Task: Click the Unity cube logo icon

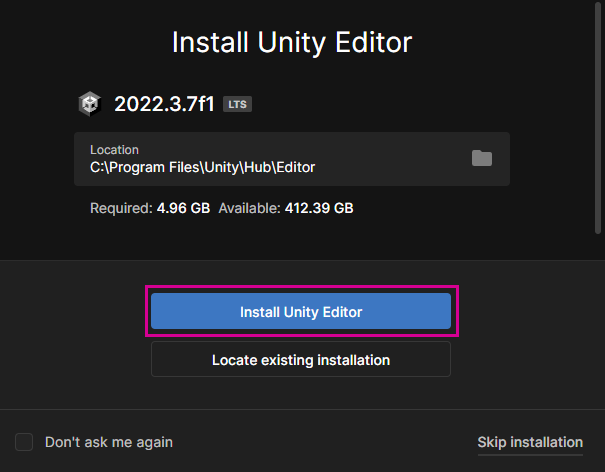Action: pyautogui.click(x=90, y=104)
